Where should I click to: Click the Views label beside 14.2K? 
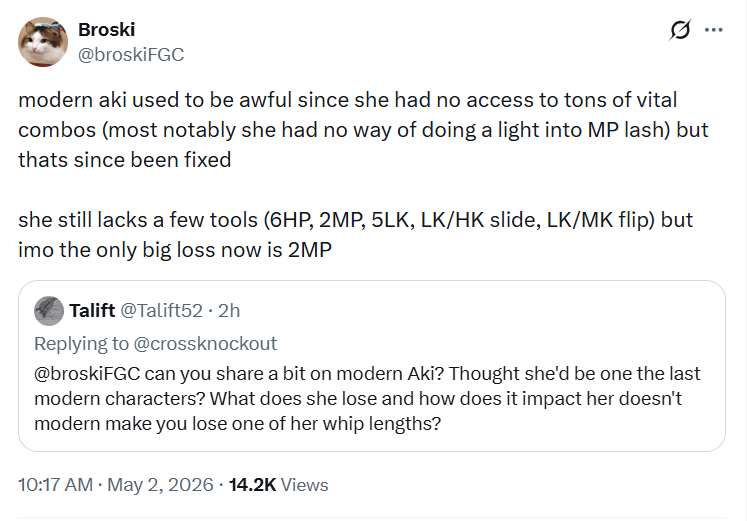click(304, 485)
